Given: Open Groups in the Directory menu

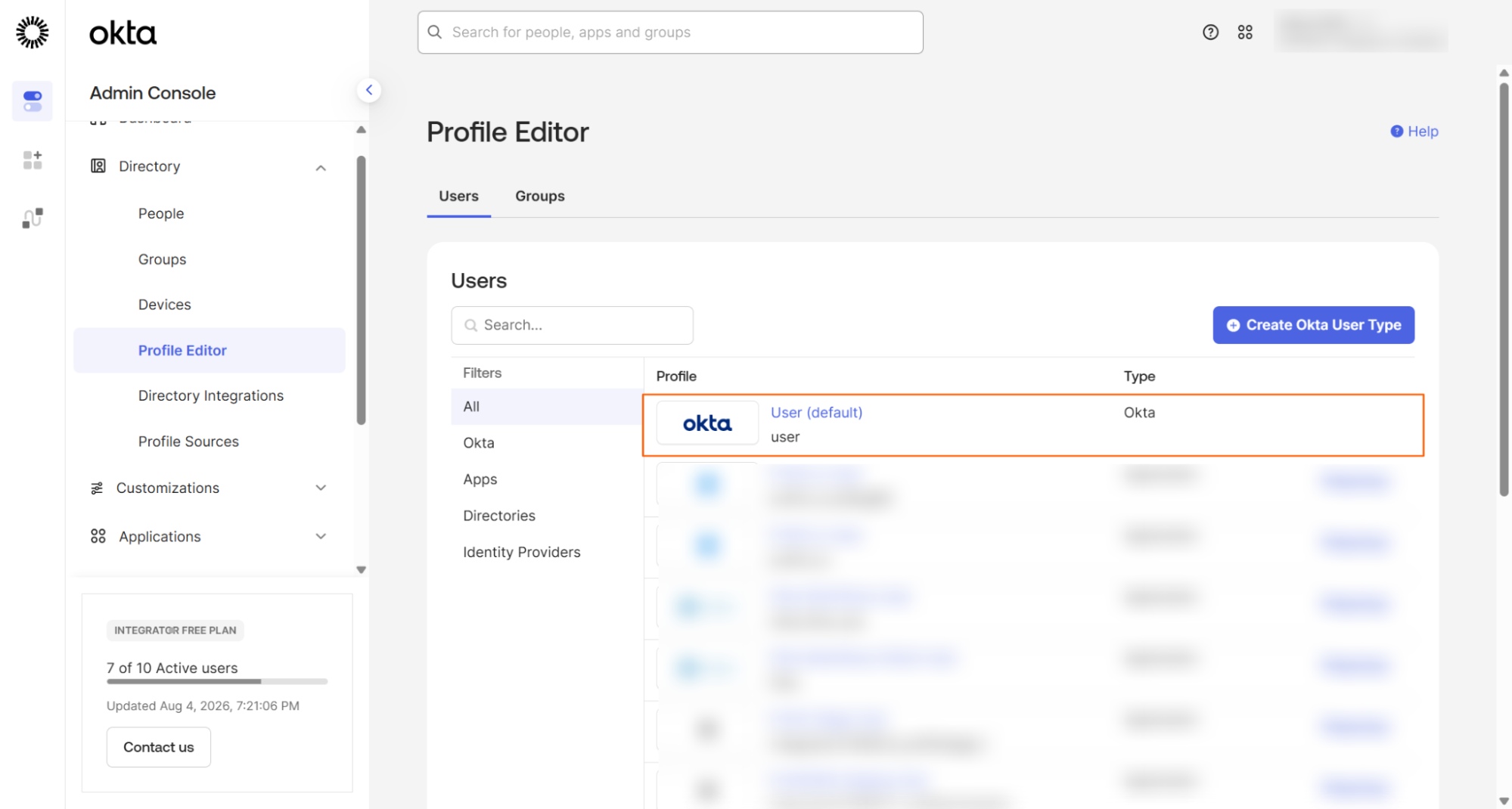Looking at the screenshot, I should pos(162,259).
